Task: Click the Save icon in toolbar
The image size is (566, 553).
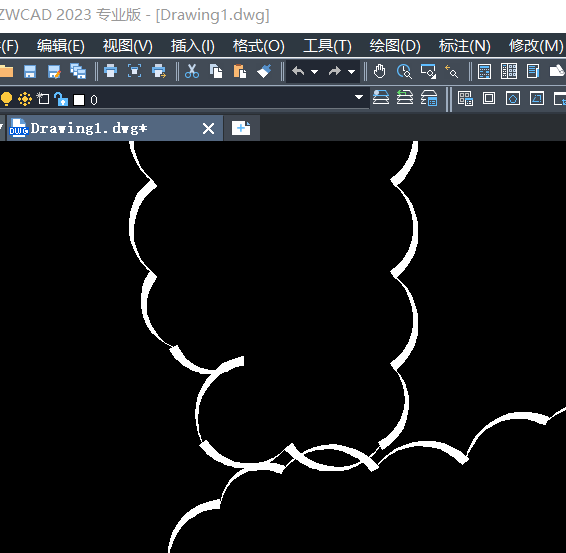Action: (x=30, y=71)
